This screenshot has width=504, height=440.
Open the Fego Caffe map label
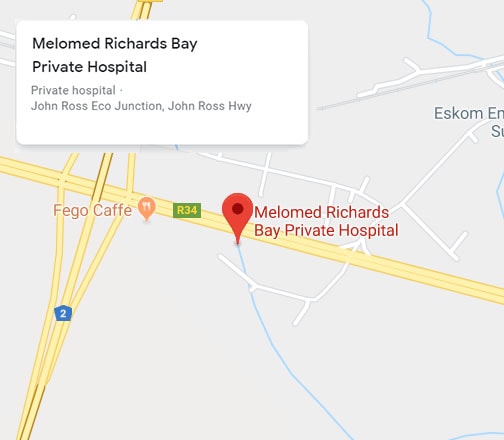tap(92, 210)
